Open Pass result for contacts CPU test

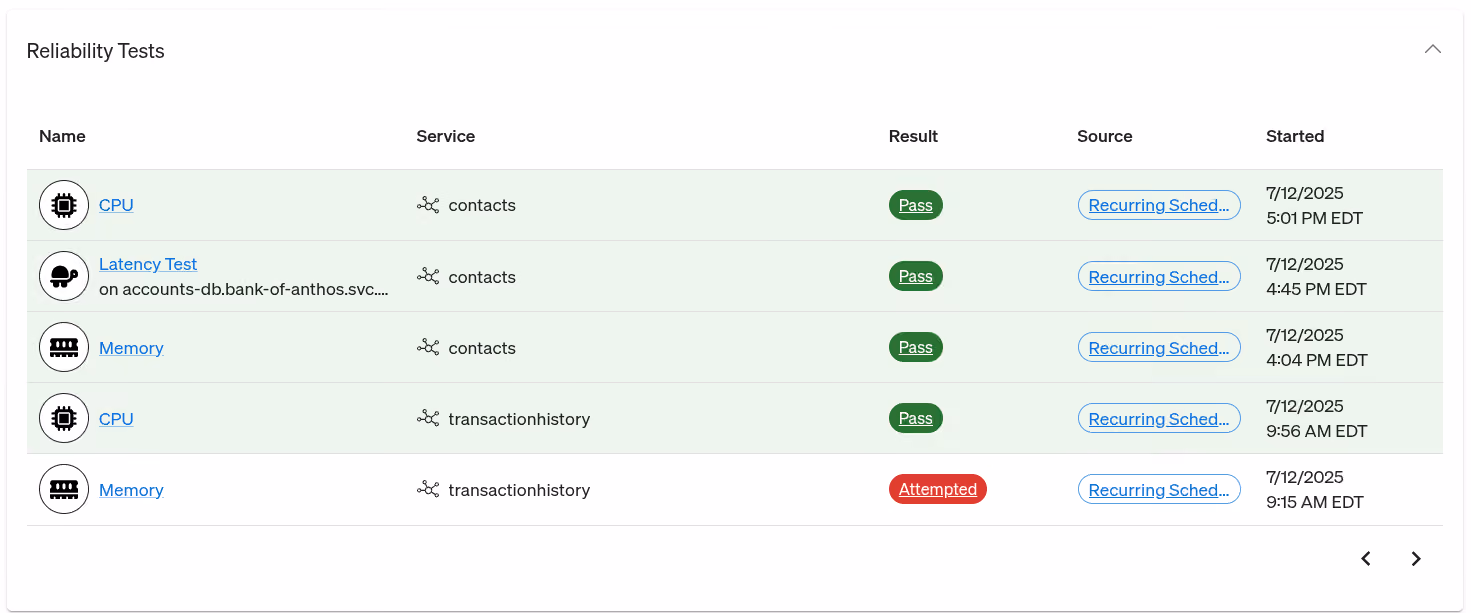[x=915, y=205]
